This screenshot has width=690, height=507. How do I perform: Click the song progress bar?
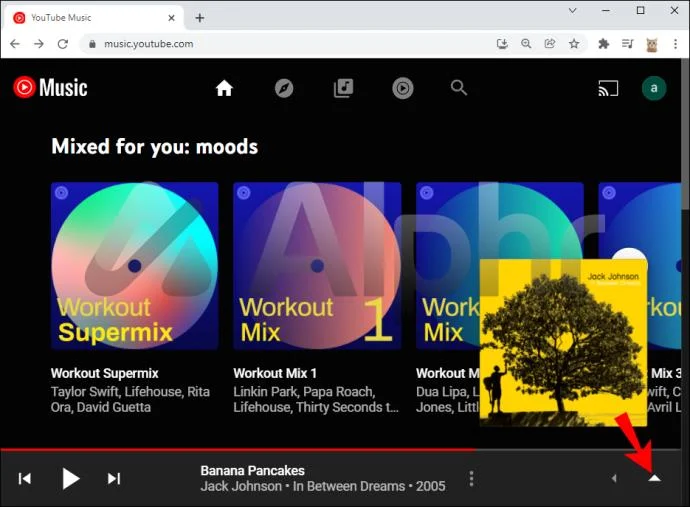tap(341, 450)
